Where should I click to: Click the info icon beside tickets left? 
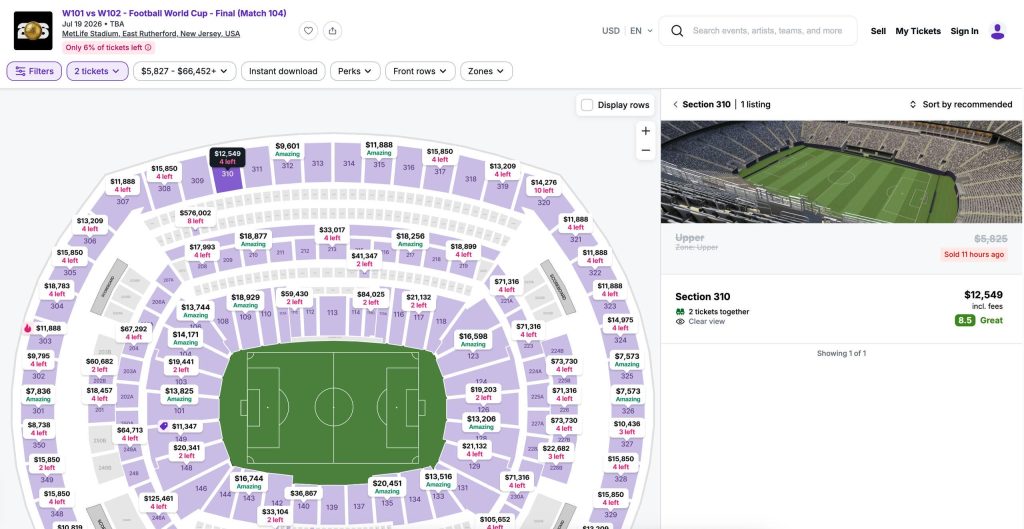[x=148, y=48]
